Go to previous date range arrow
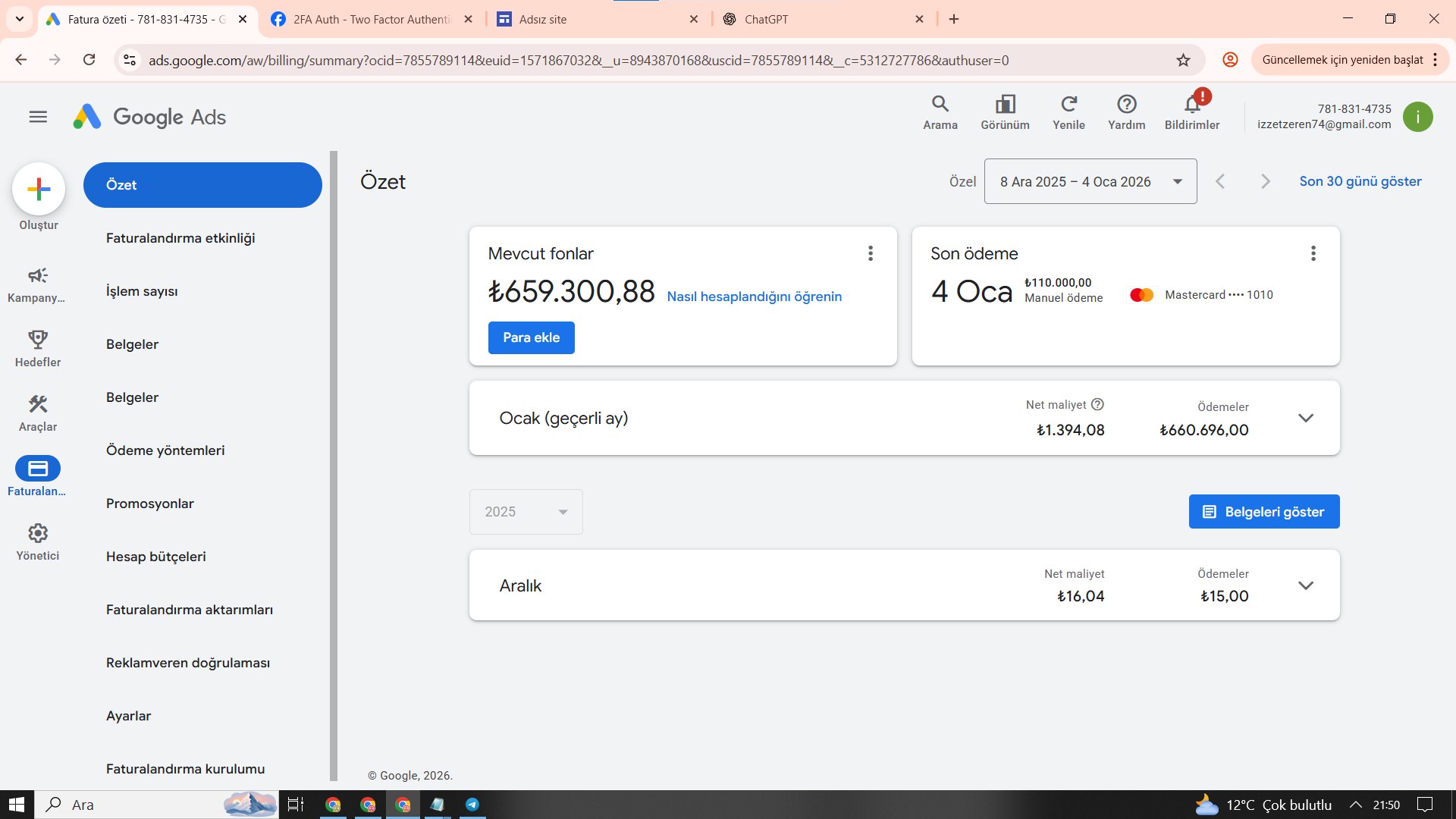The width and height of the screenshot is (1456, 819). pyautogui.click(x=1220, y=181)
